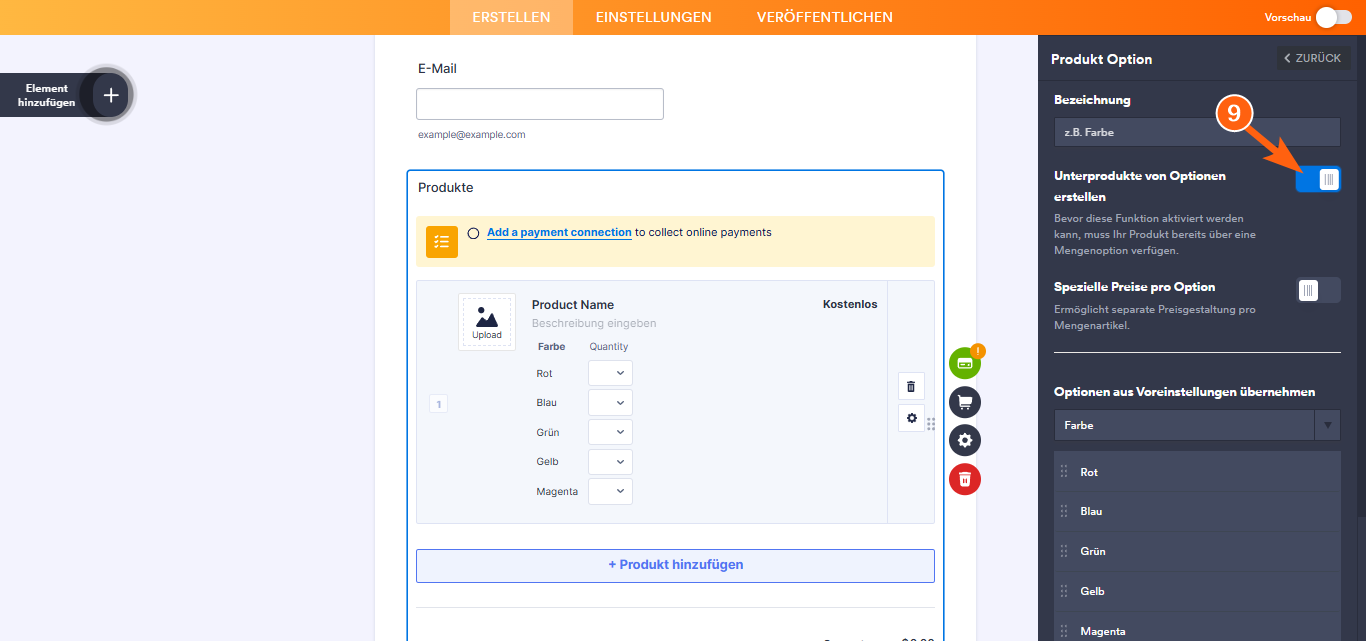Click the Add a payment connection link

click(x=559, y=232)
